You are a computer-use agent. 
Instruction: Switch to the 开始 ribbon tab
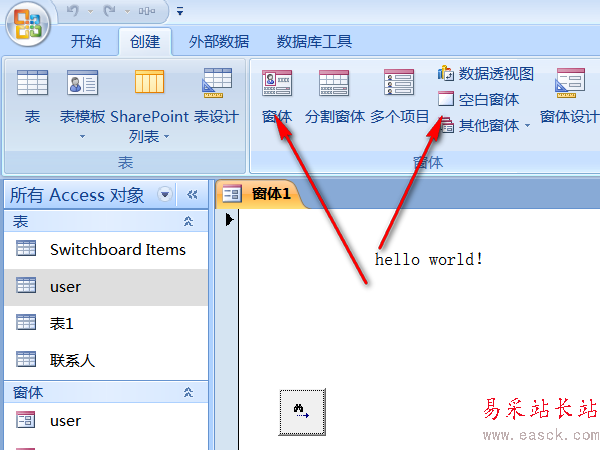pos(86,41)
